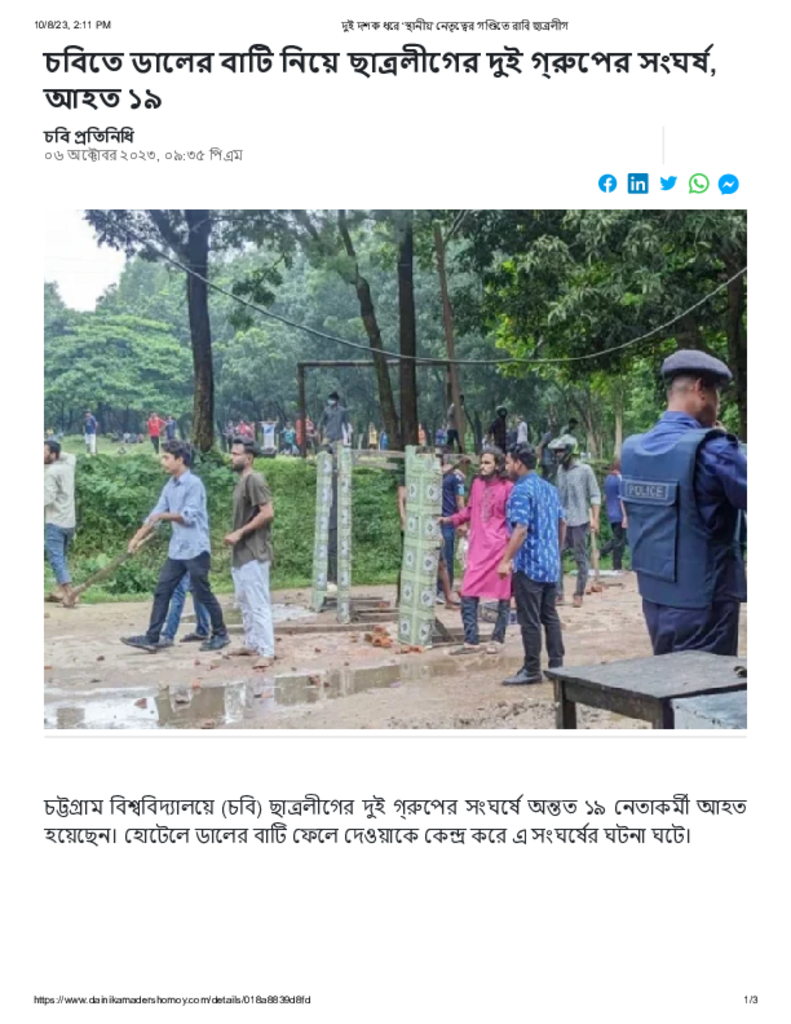The height and width of the screenshot is (1024, 791).
Task: Click the POLICE vest label in photo
Action: click(x=647, y=490)
